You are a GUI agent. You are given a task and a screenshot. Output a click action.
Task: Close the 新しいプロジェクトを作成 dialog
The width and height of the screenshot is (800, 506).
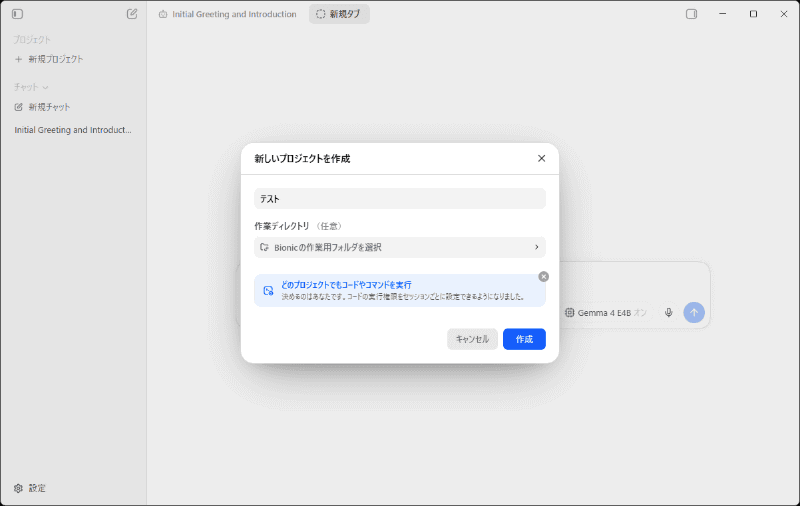pyautogui.click(x=541, y=159)
